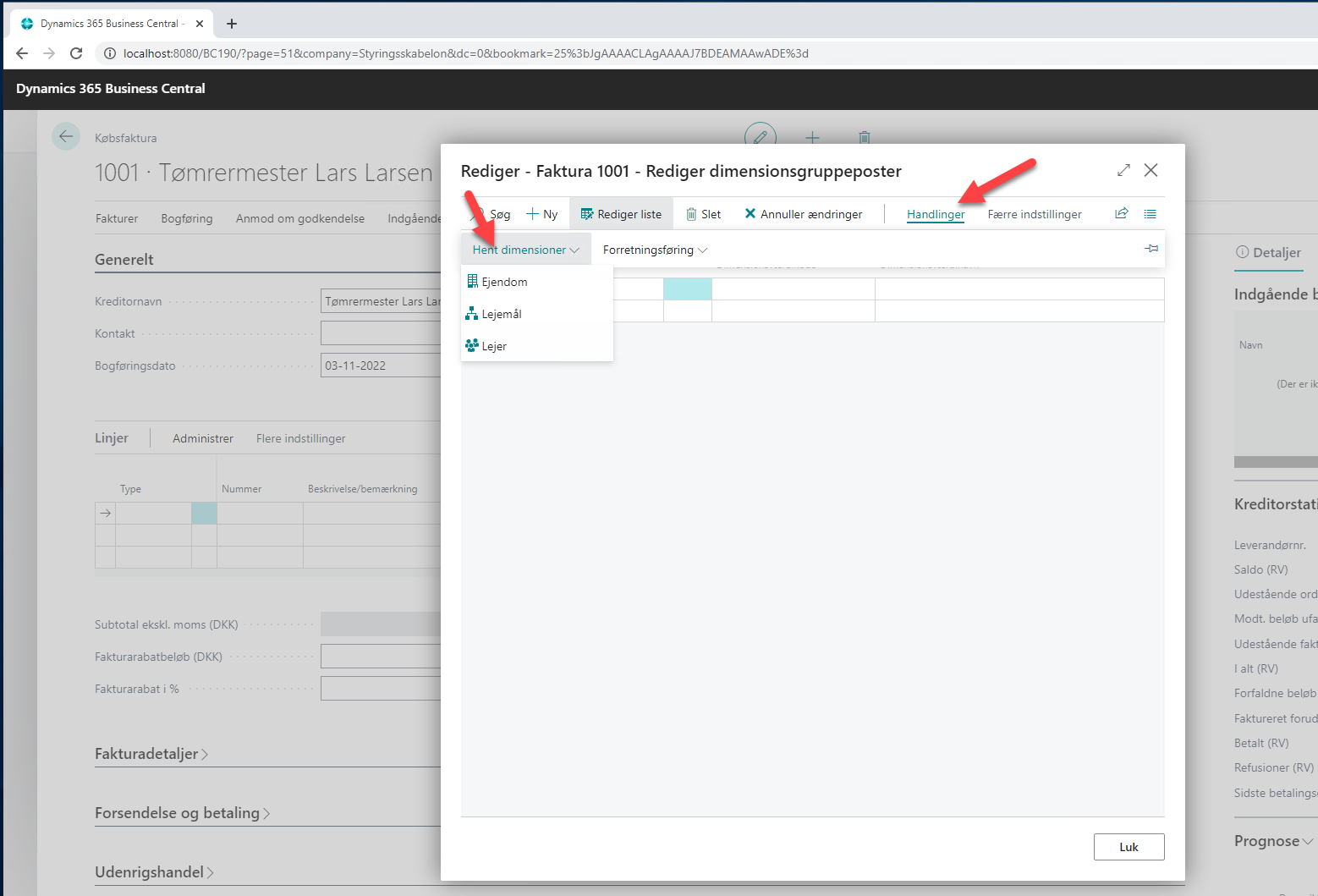Open the Handlinger tab in dialog
Screen dimensions: 1318x896
[936, 214]
